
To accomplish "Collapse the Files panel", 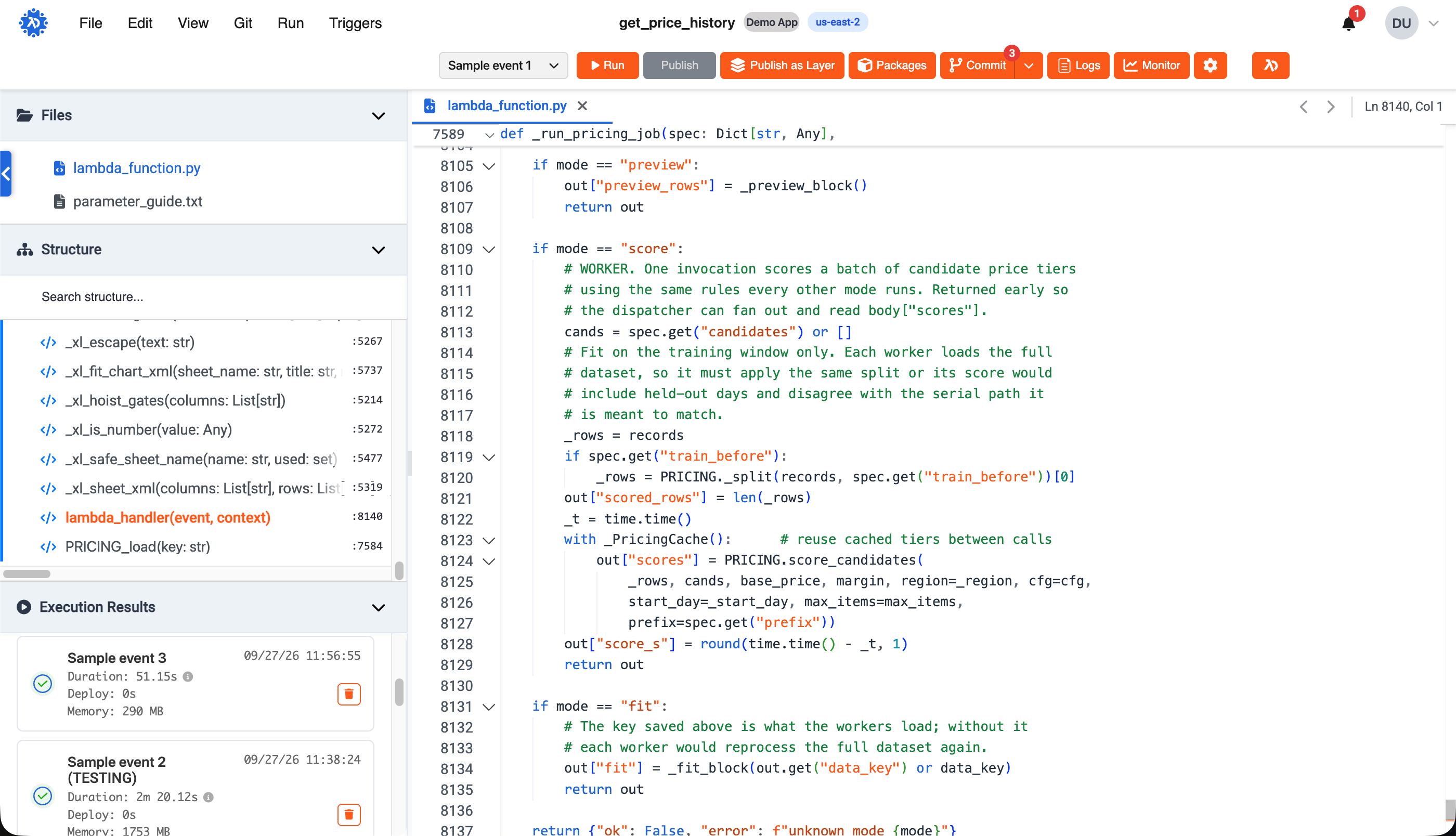I will [379, 115].
